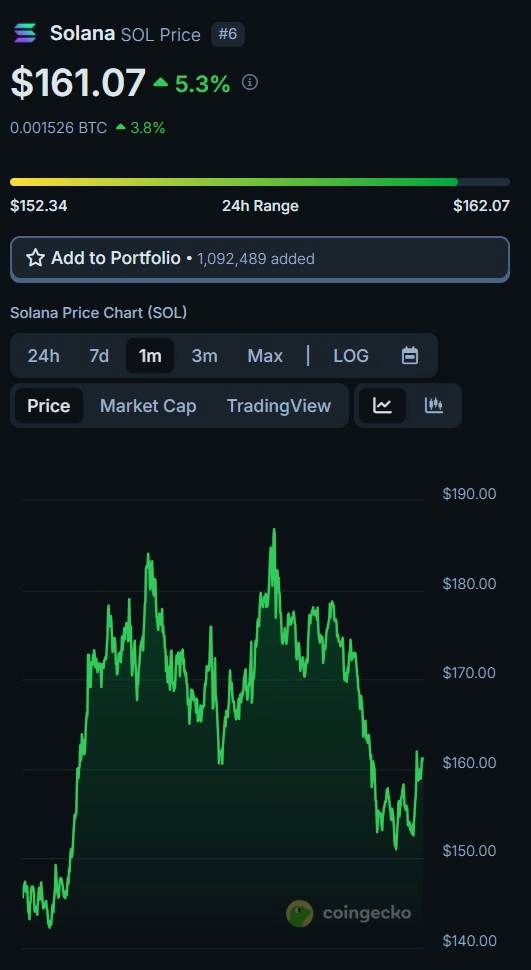Click the latest point on price chart
Screen dimensions: 531x970
pos(422,758)
